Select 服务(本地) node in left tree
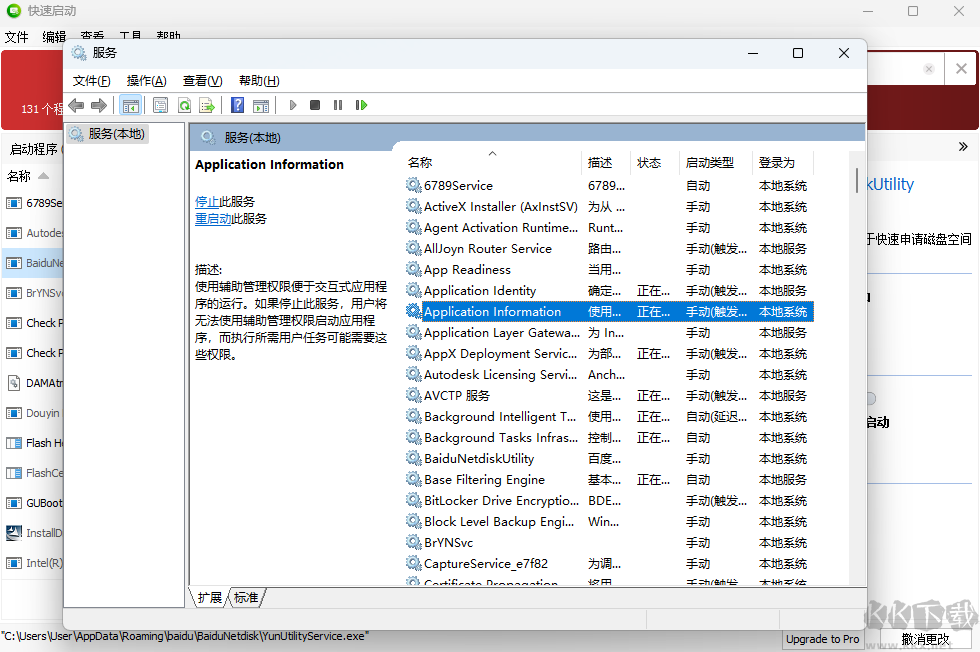980x652 pixels. 108,134
